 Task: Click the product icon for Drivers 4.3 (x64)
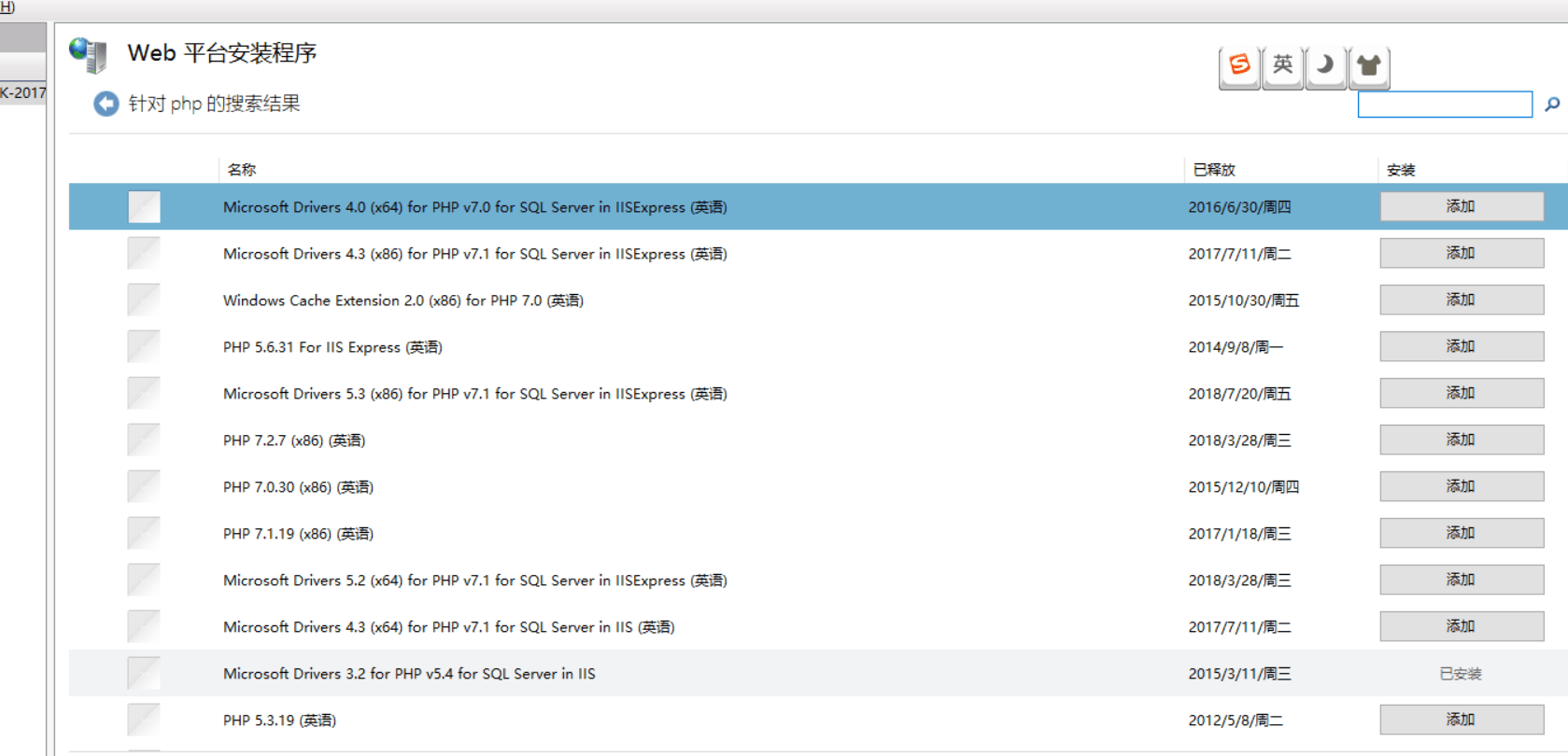click(144, 626)
